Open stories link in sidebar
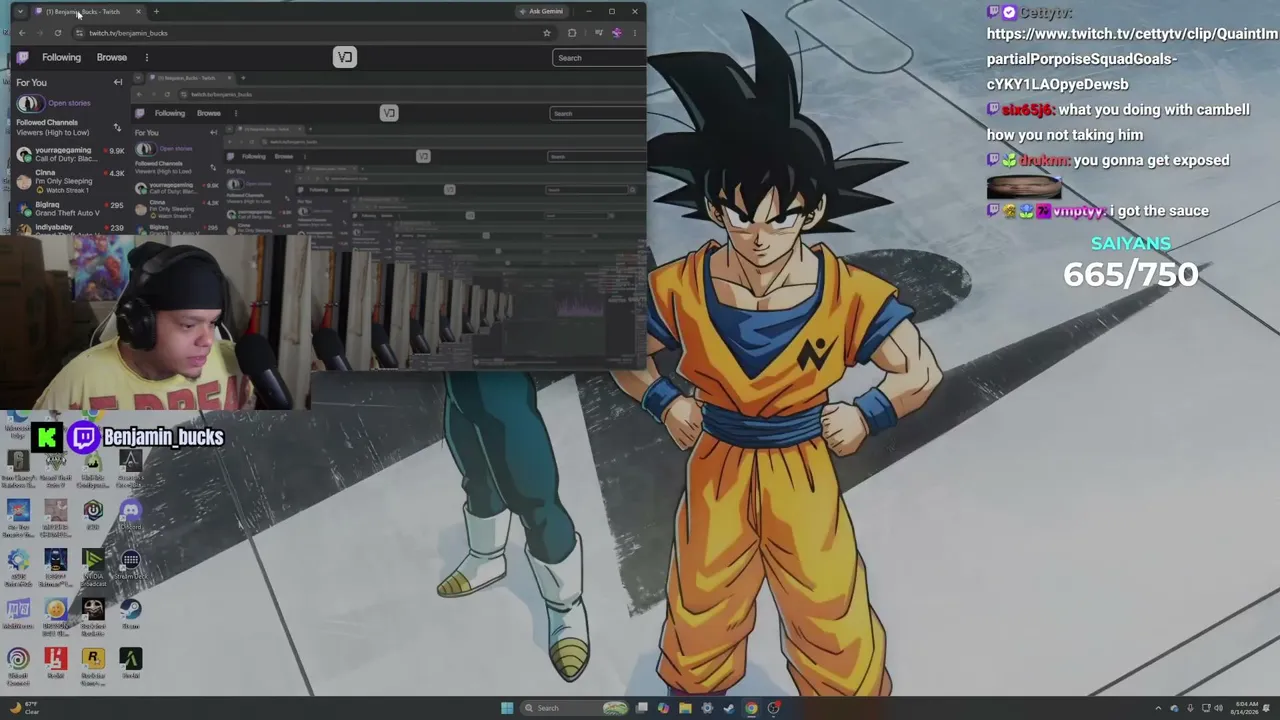 point(69,103)
